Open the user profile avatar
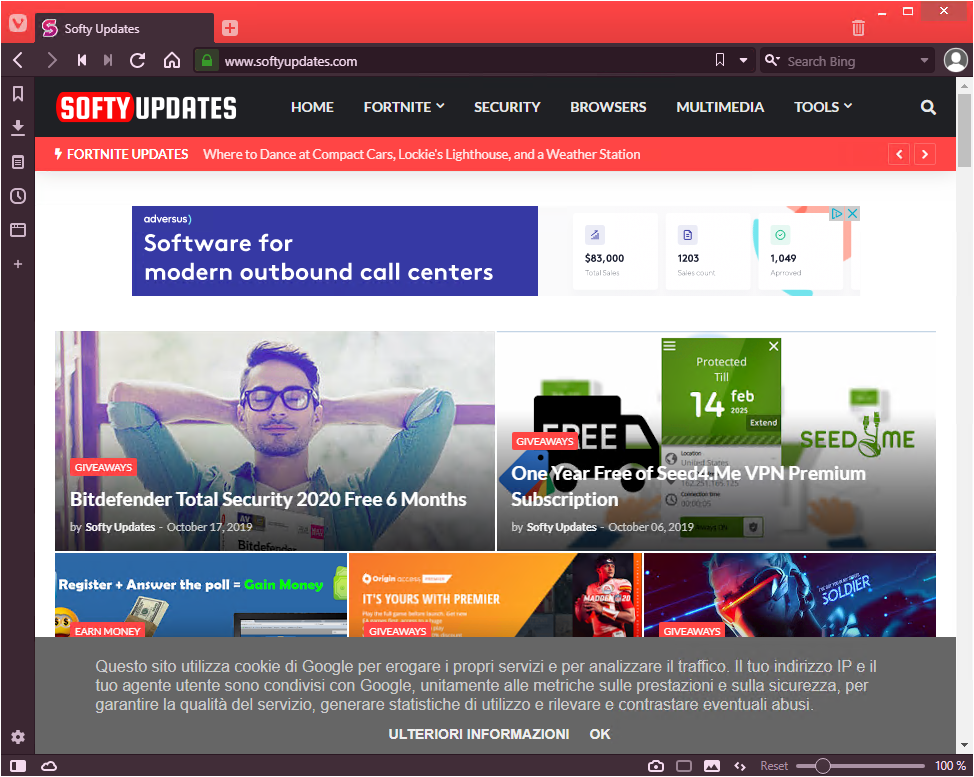Viewport: 974px width, 777px height. coord(955,60)
